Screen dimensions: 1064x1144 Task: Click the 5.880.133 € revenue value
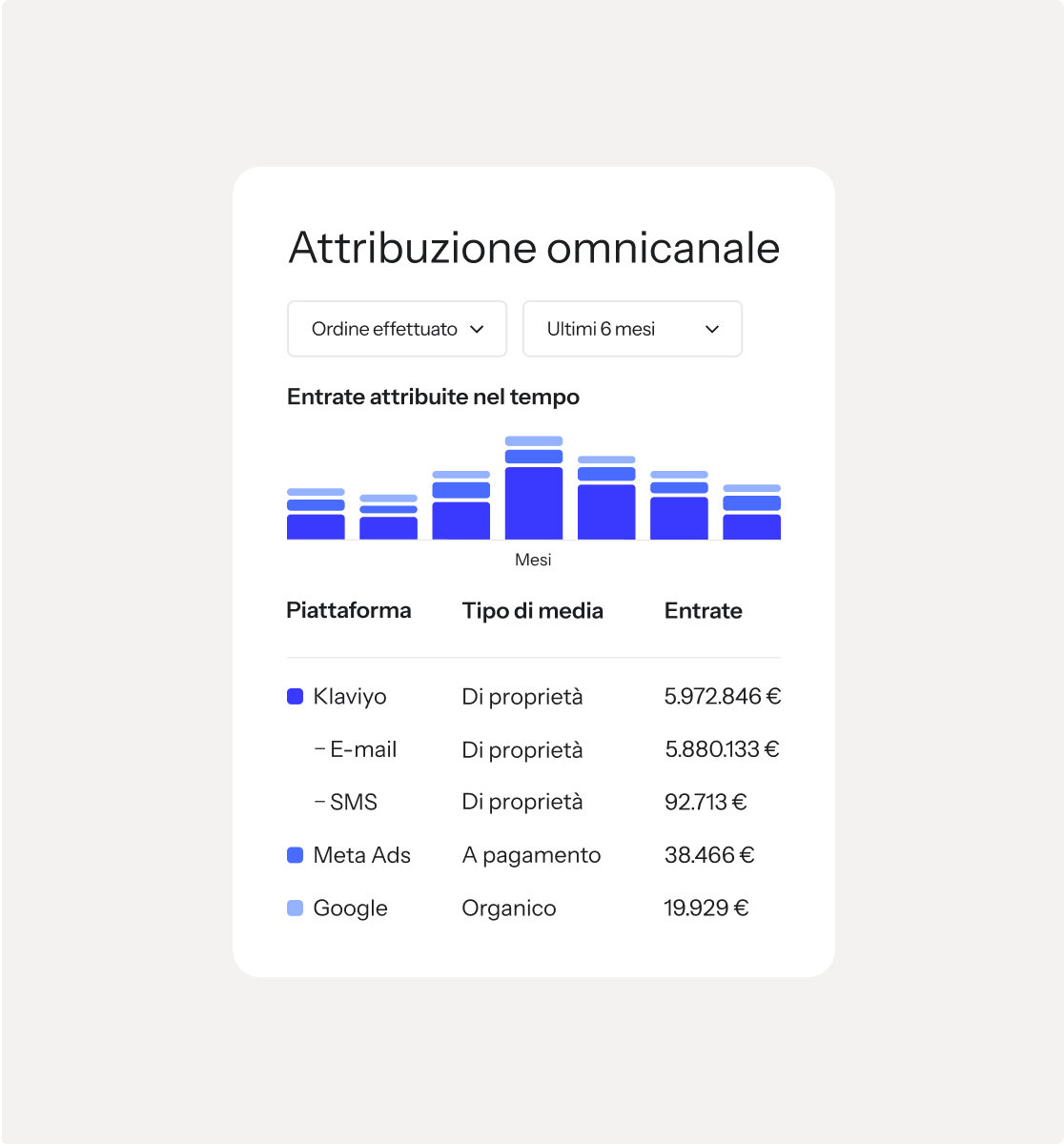(723, 750)
